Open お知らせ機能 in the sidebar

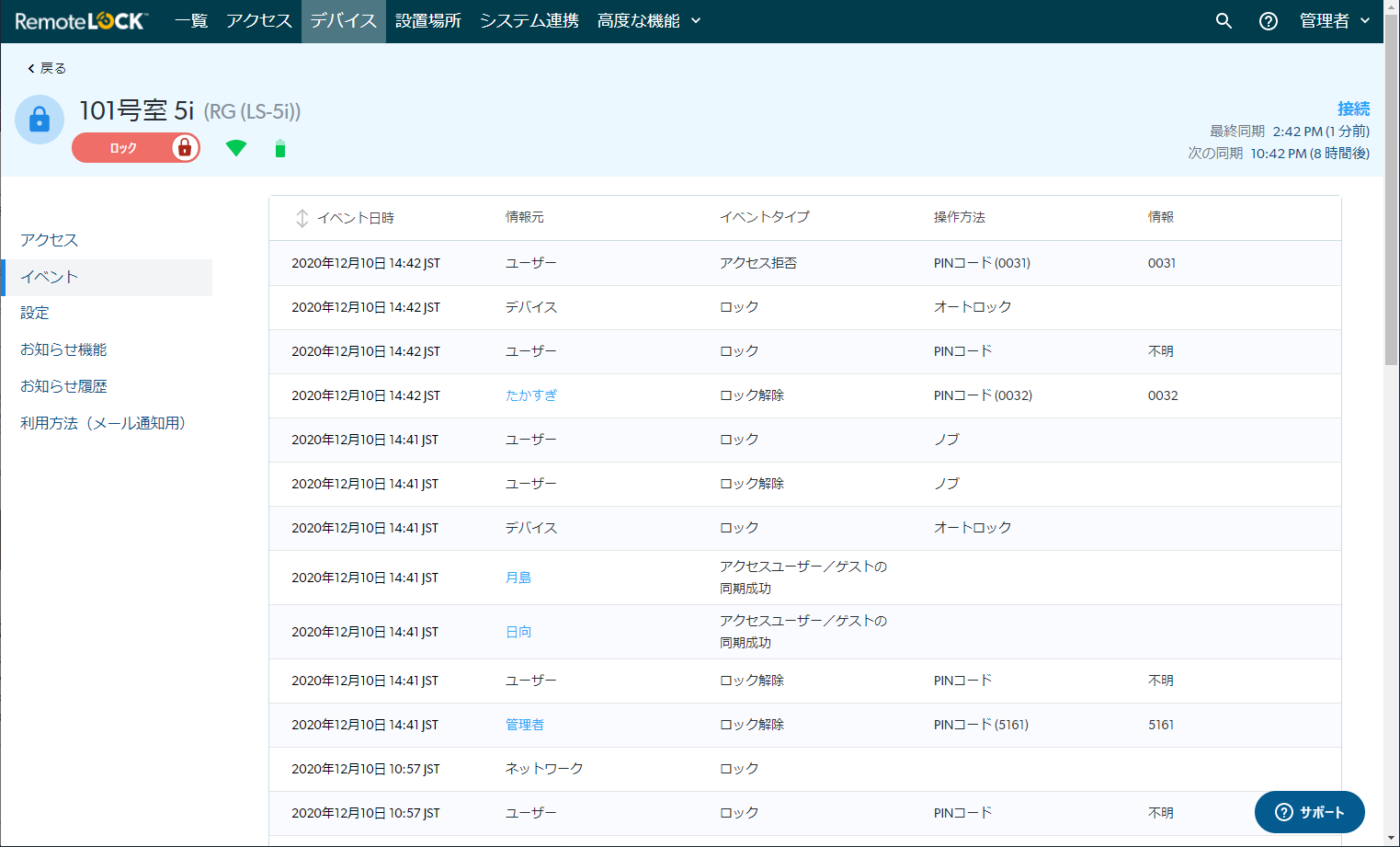click(63, 349)
